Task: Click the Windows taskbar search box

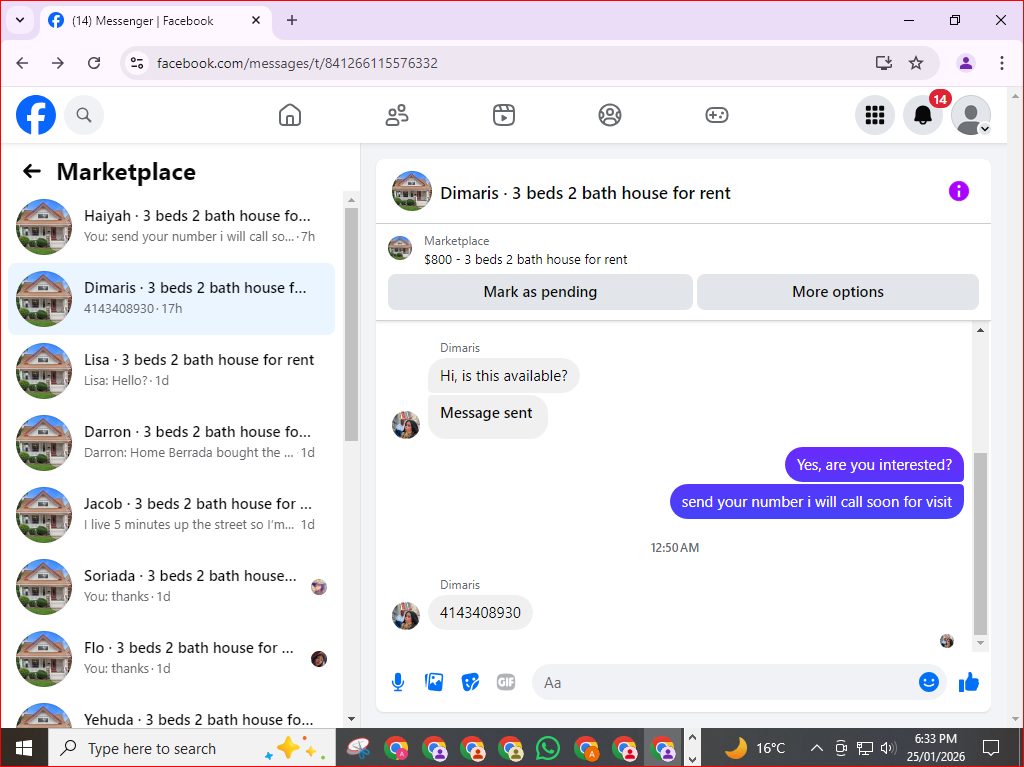Action: pos(191,748)
